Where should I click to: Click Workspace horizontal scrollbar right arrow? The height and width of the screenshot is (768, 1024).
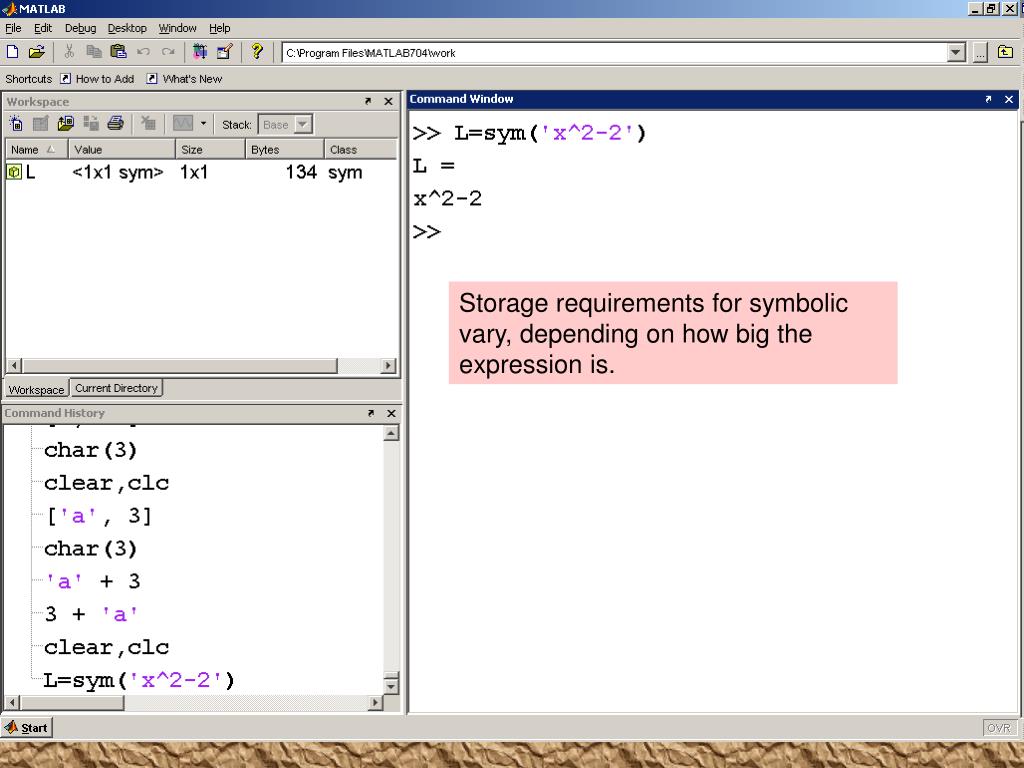click(389, 366)
